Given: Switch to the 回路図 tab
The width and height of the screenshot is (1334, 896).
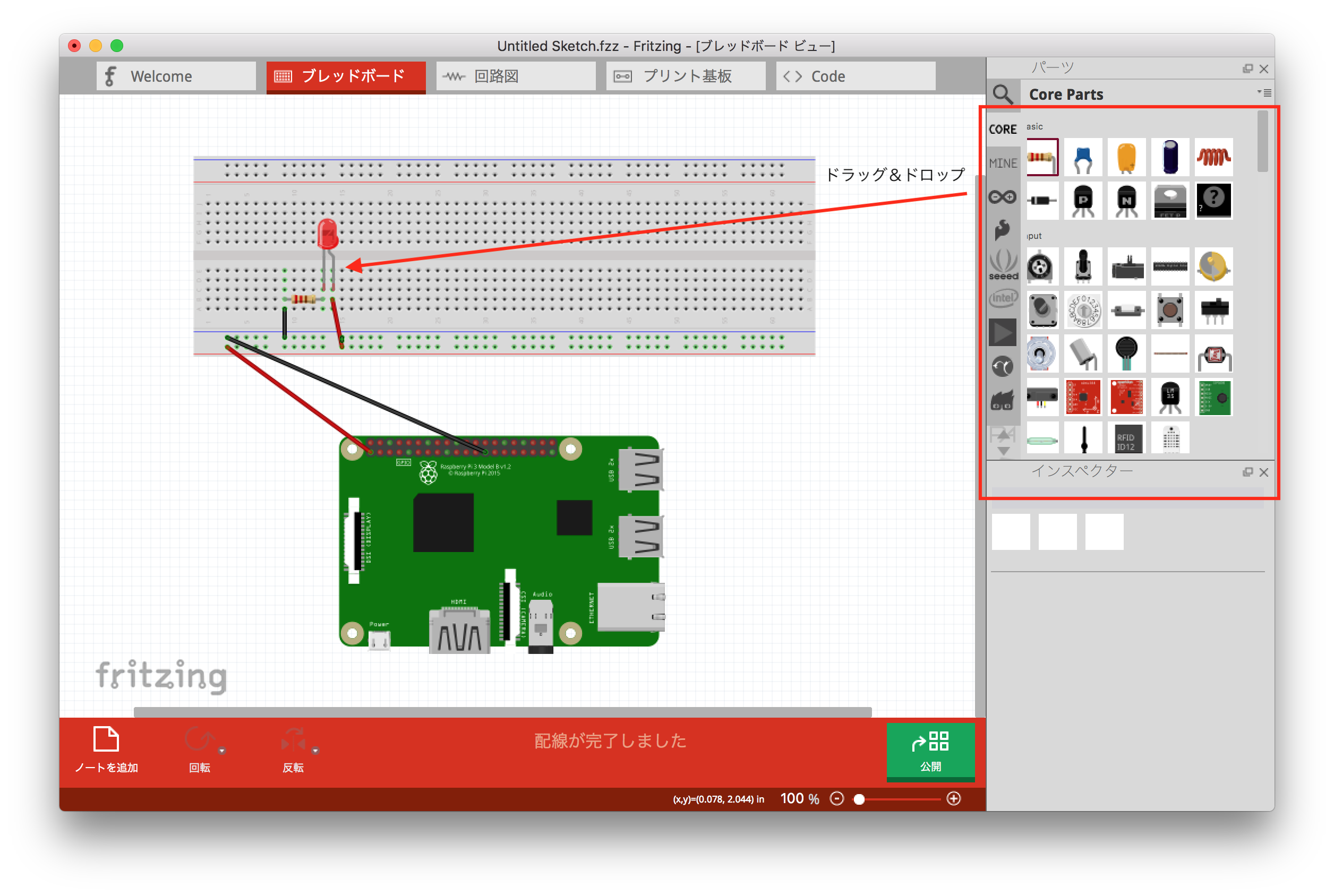Looking at the screenshot, I should (515, 75).
